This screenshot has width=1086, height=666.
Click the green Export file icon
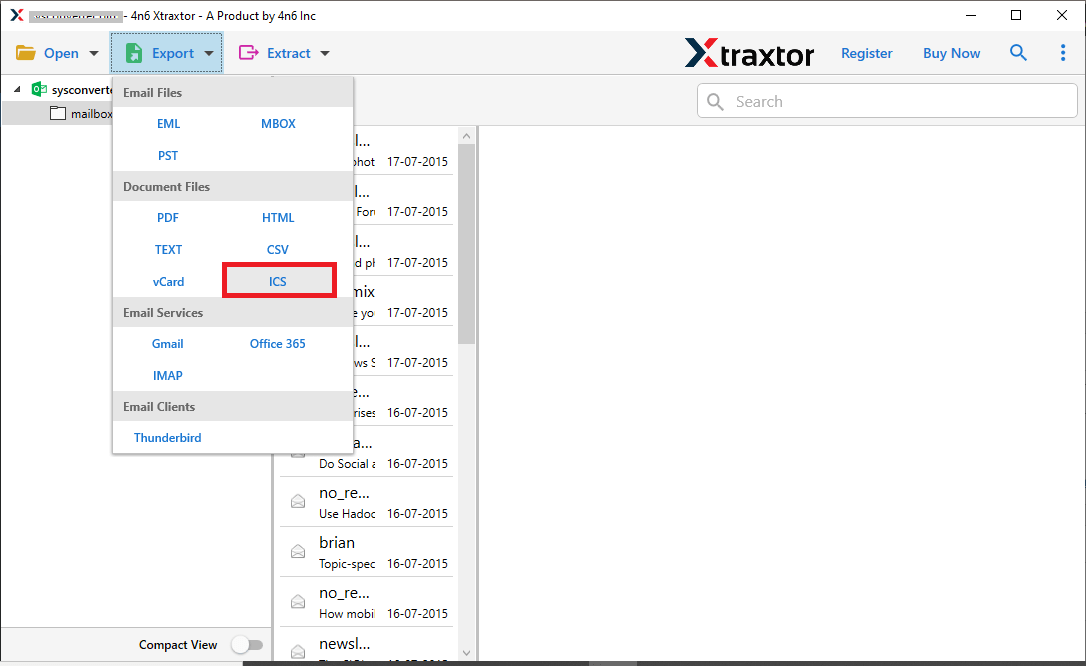pos(134,53)
